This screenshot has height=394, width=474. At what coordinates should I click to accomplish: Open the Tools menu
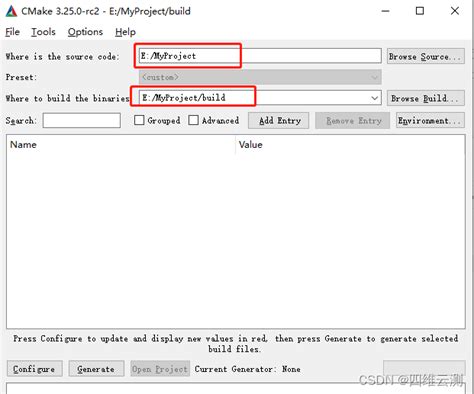tap(43, 32)
